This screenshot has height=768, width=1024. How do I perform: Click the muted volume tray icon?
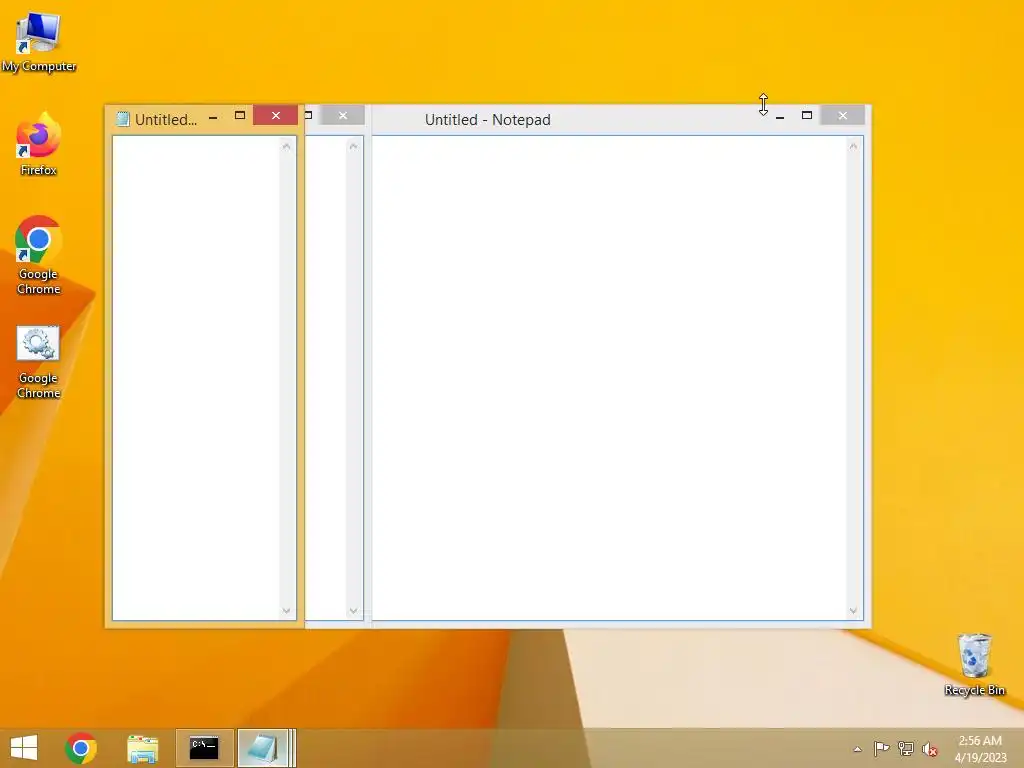[x=930, y=749]
